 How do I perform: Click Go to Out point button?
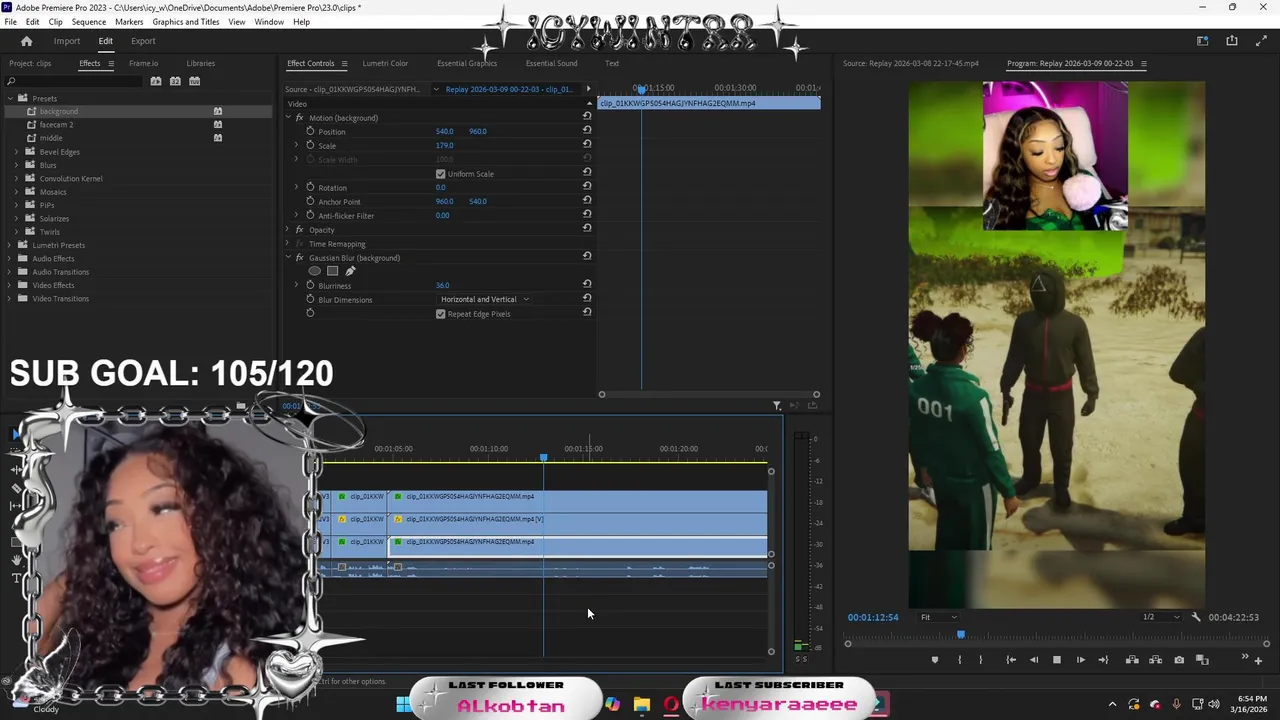coord(1103,660)
